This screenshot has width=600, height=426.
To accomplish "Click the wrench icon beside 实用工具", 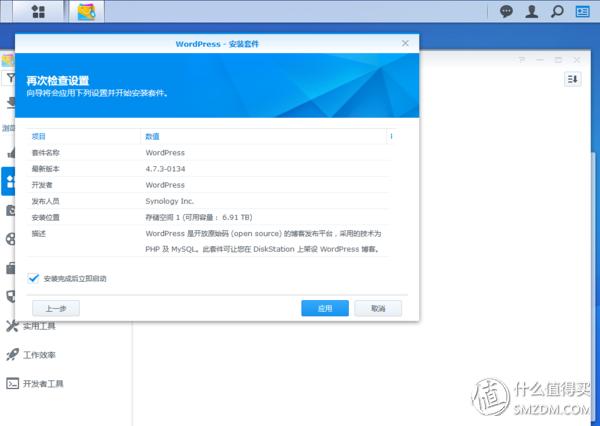I will click(x=12, y=326).
